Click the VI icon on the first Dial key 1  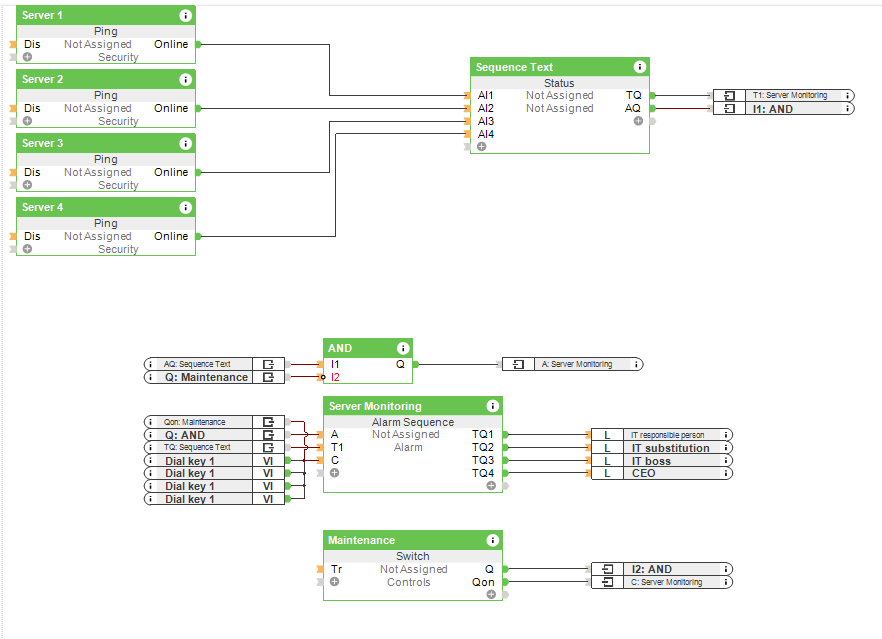[267, 459]
